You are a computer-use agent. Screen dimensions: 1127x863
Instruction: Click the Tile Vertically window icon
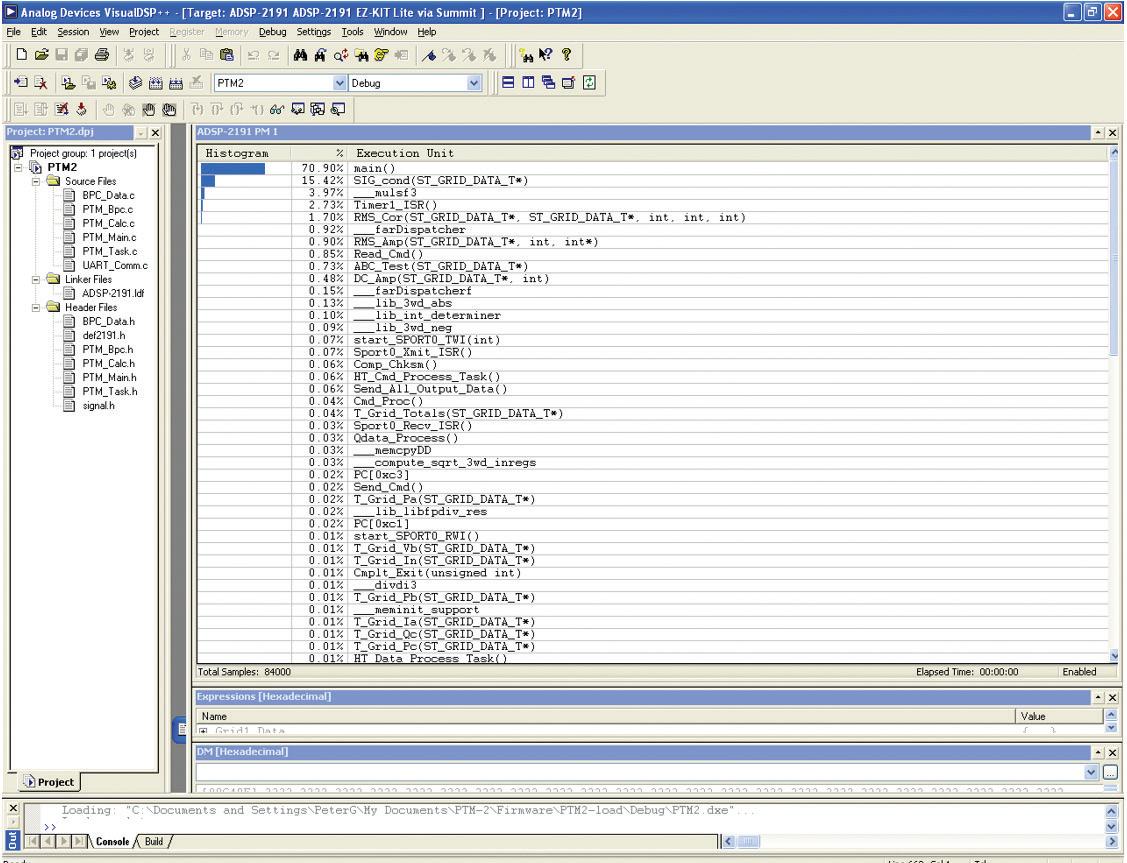(528, 83)
